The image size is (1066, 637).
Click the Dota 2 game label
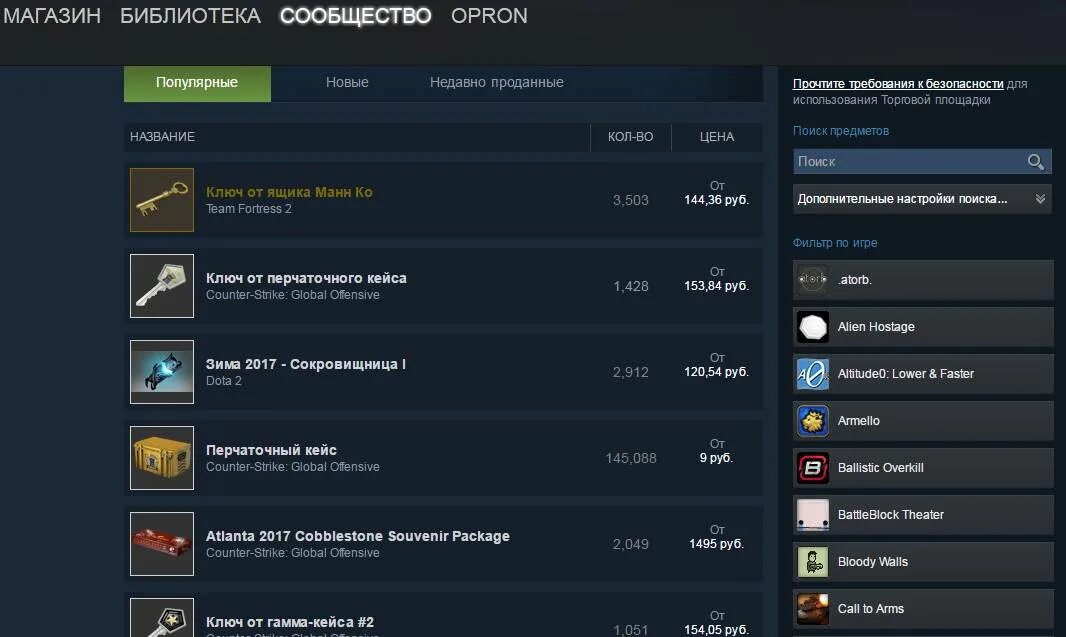click(x=224, y=381)
